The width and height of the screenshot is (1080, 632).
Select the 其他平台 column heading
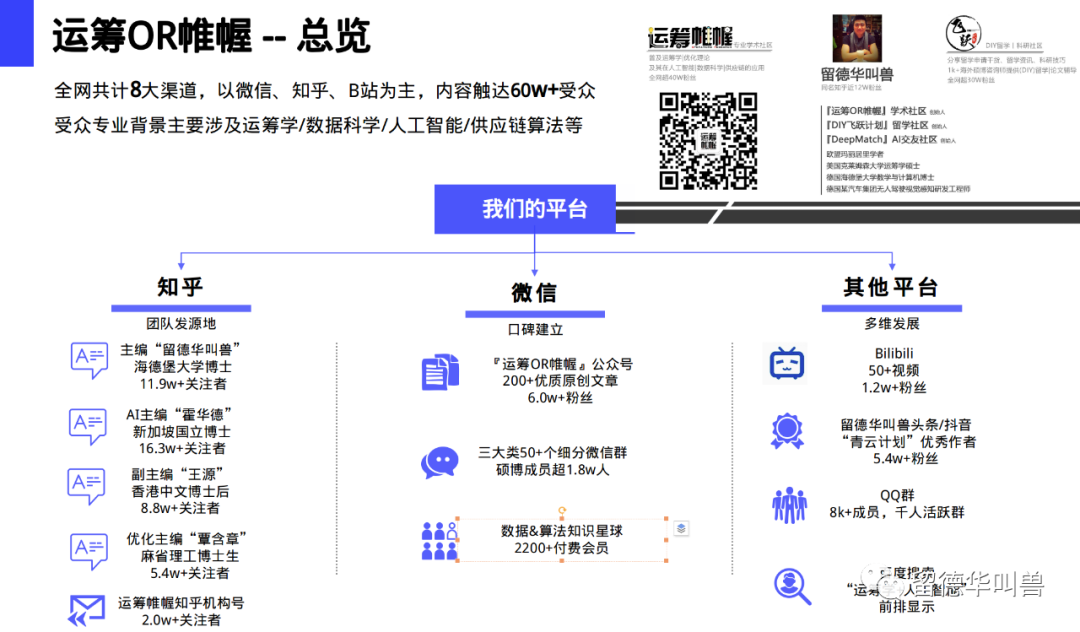891,286
